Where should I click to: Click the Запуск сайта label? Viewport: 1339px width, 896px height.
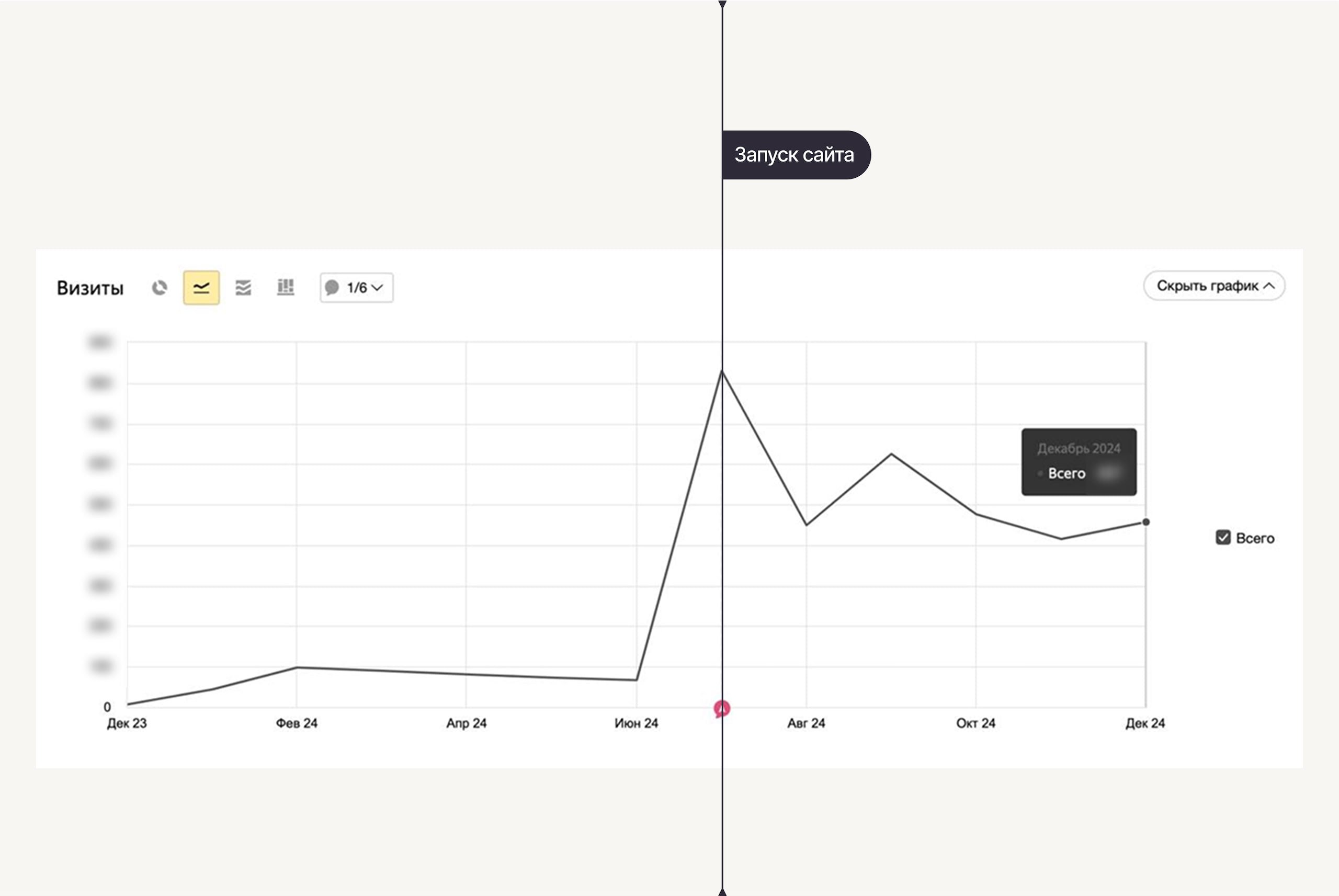tap(794, 155)
